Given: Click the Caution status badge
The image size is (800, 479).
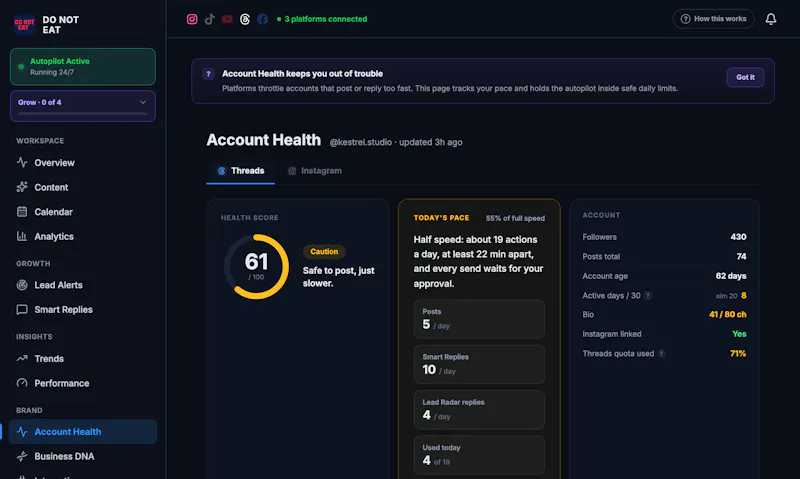Looking at the screenshot, I should coord(324,251).
